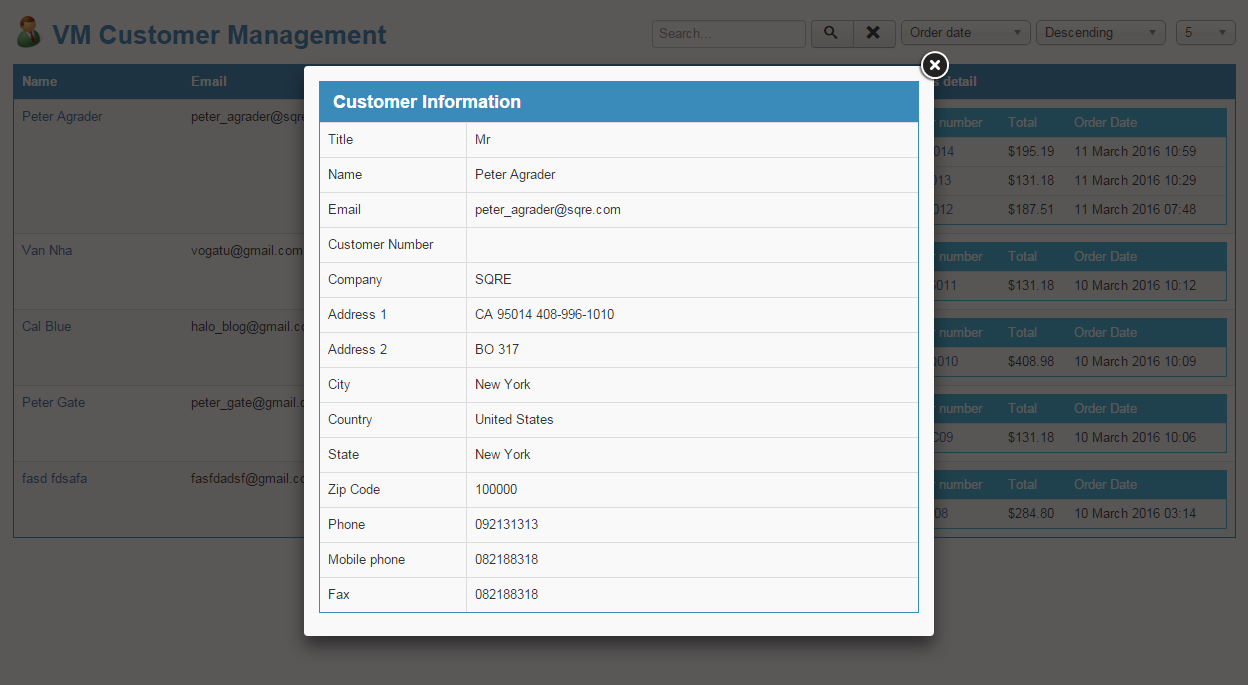1248x685 pixels.
Task: Click the Fax label in popup
Action: coord(339,594)
